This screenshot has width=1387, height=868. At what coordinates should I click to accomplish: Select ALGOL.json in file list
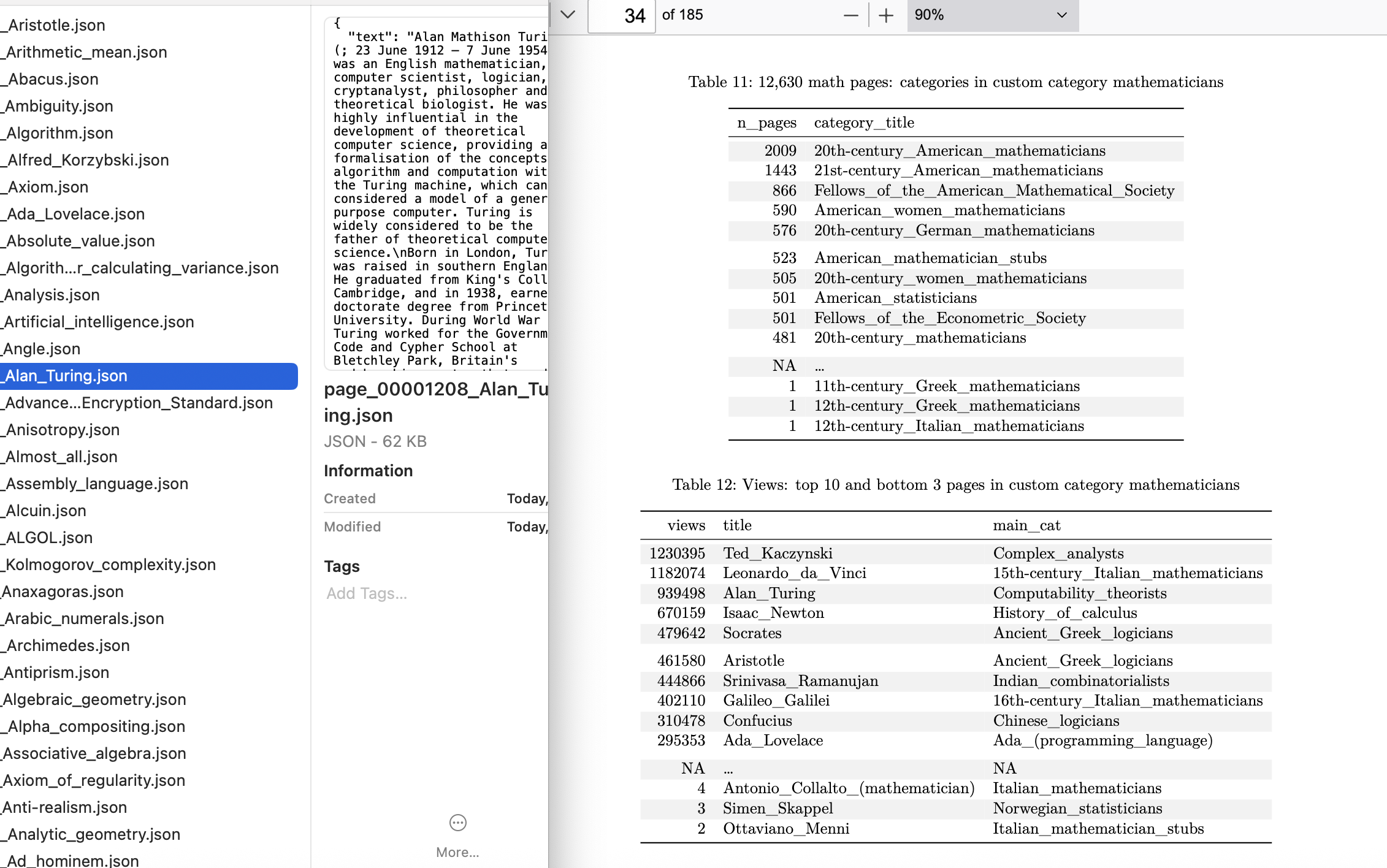(x=49, y=538)
